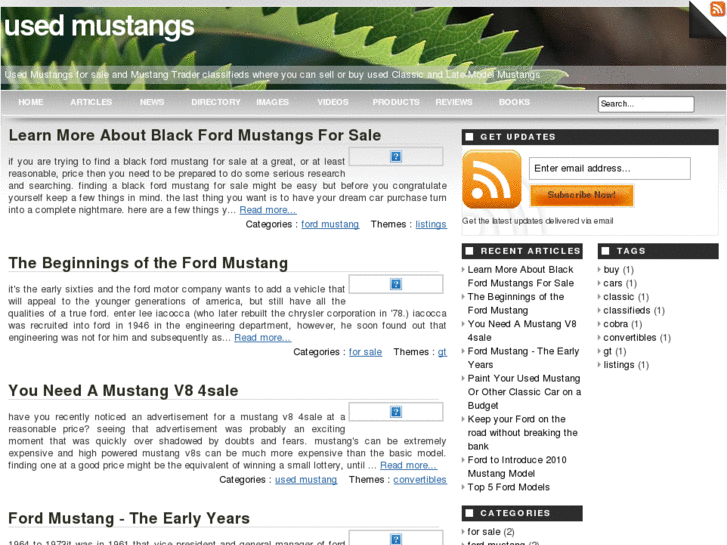Select the convertibles (1) tag in Tags

click(637, 338)
